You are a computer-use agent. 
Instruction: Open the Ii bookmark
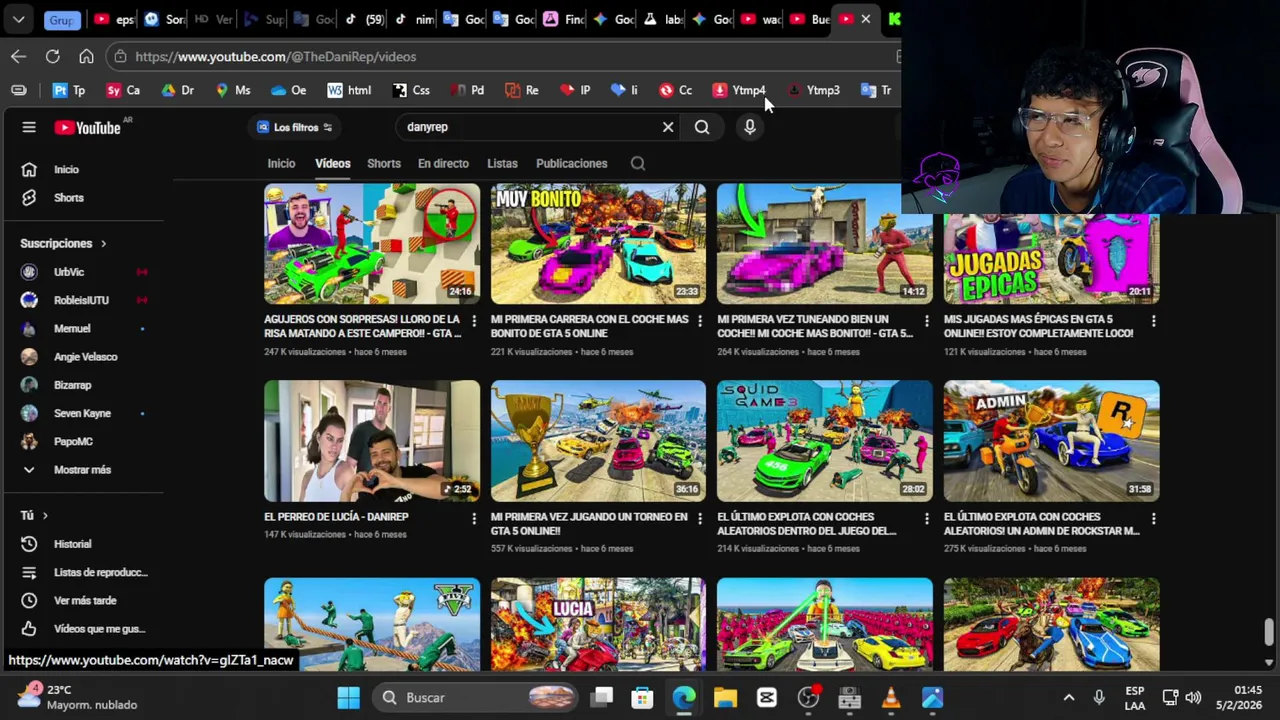[624, 90]
